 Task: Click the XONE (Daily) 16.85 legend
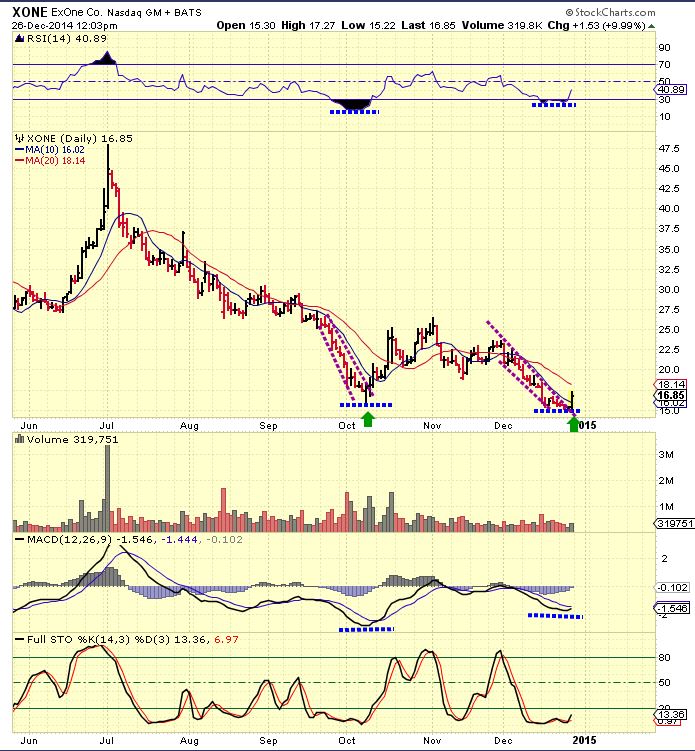pyautogui.click(x=80, y=139)
